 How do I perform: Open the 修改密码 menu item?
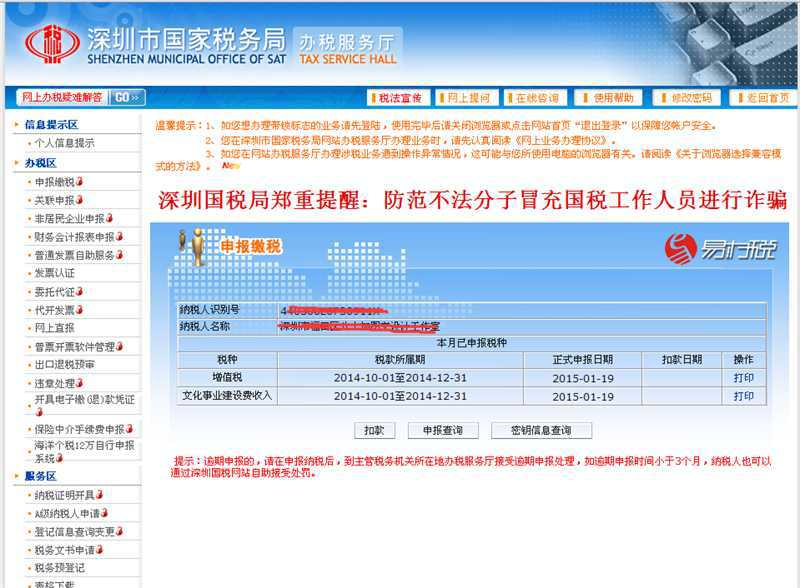(687, 97)
